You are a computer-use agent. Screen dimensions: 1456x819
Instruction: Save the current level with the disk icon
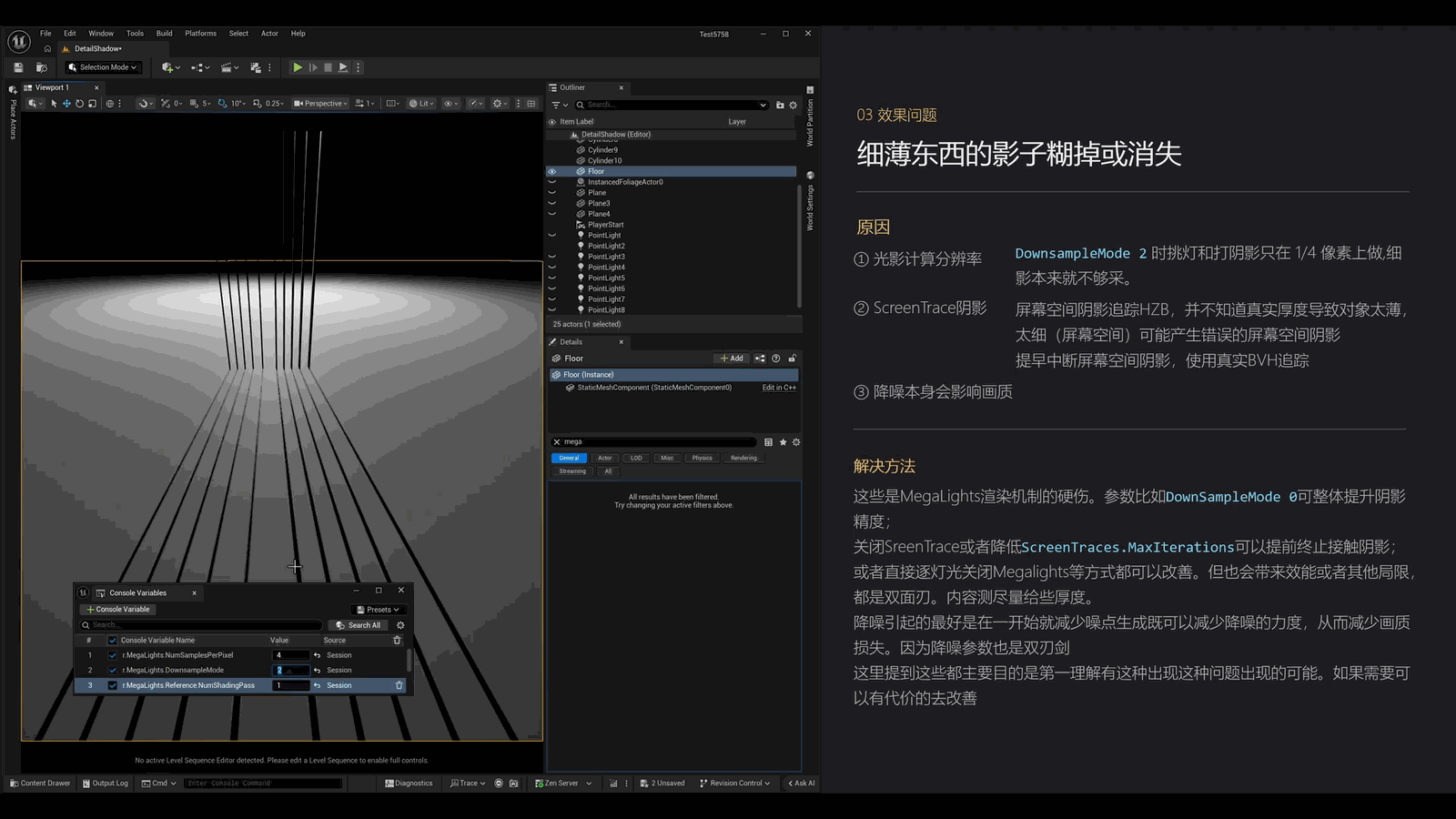18,67
